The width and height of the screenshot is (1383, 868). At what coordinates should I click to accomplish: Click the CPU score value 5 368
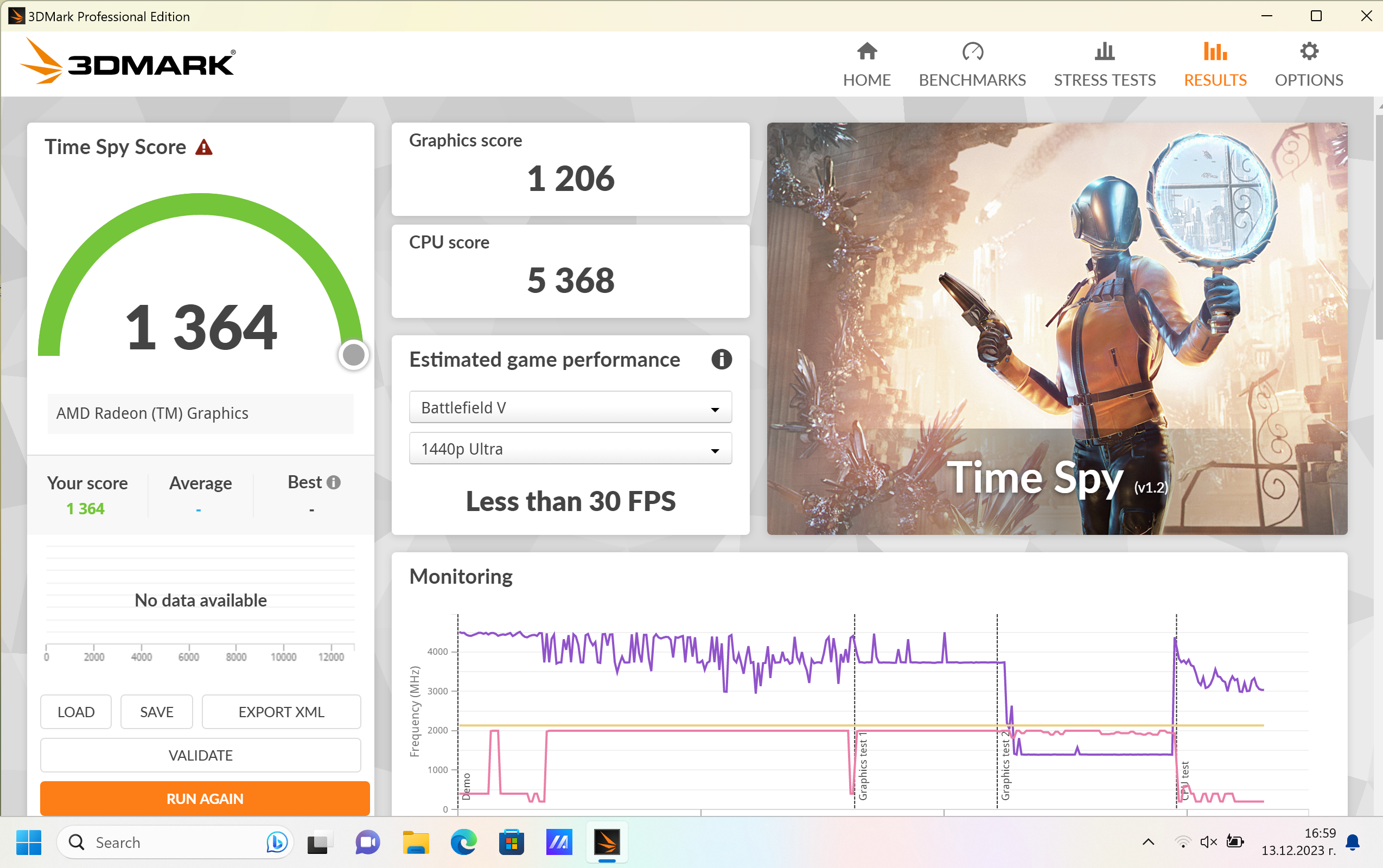(x=571, y=280)
